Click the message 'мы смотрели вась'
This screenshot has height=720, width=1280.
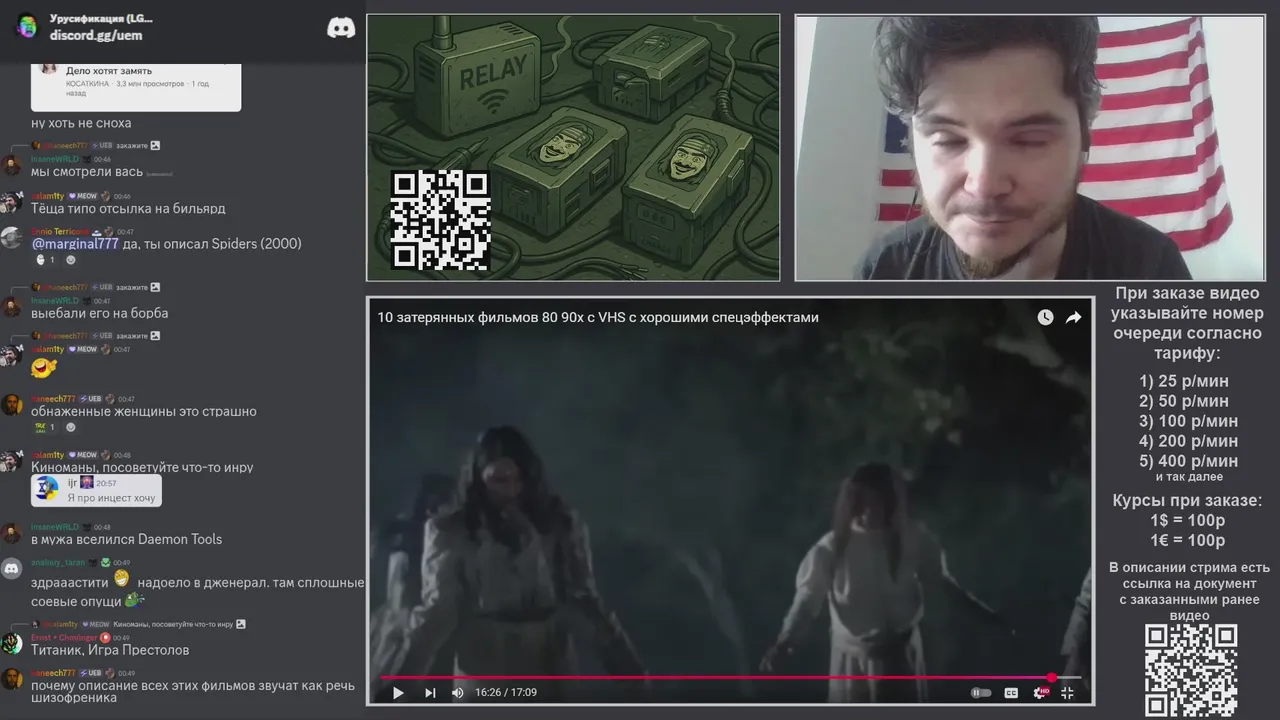point(87,172)
